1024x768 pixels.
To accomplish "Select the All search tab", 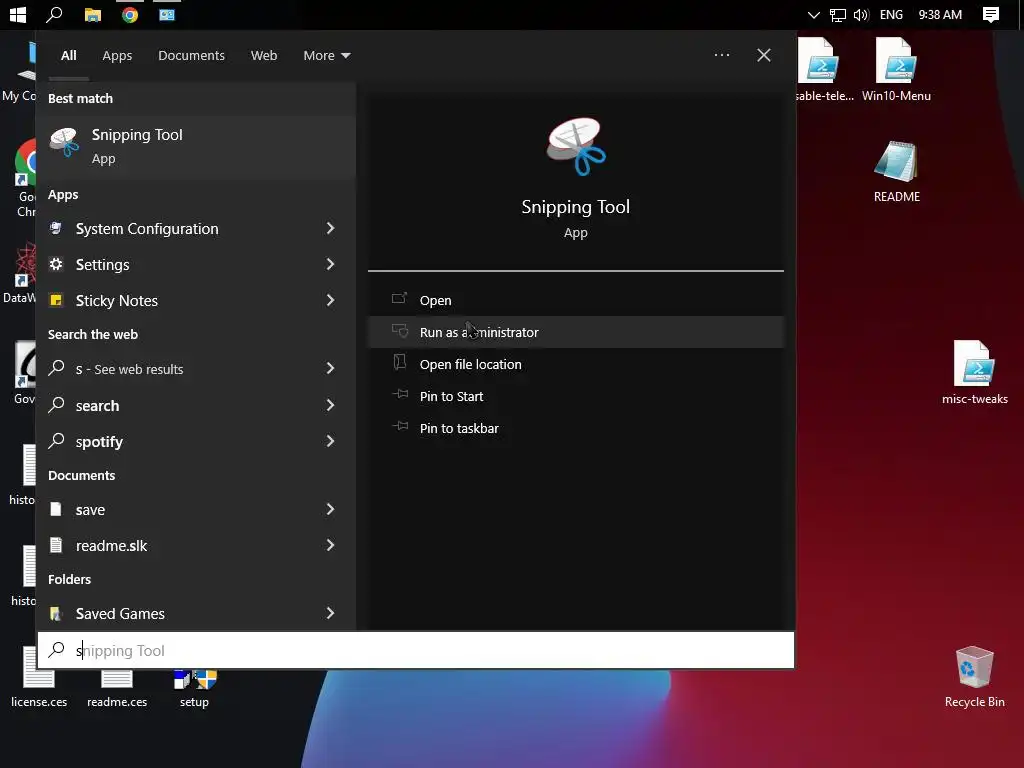I will tap(69, 56).
